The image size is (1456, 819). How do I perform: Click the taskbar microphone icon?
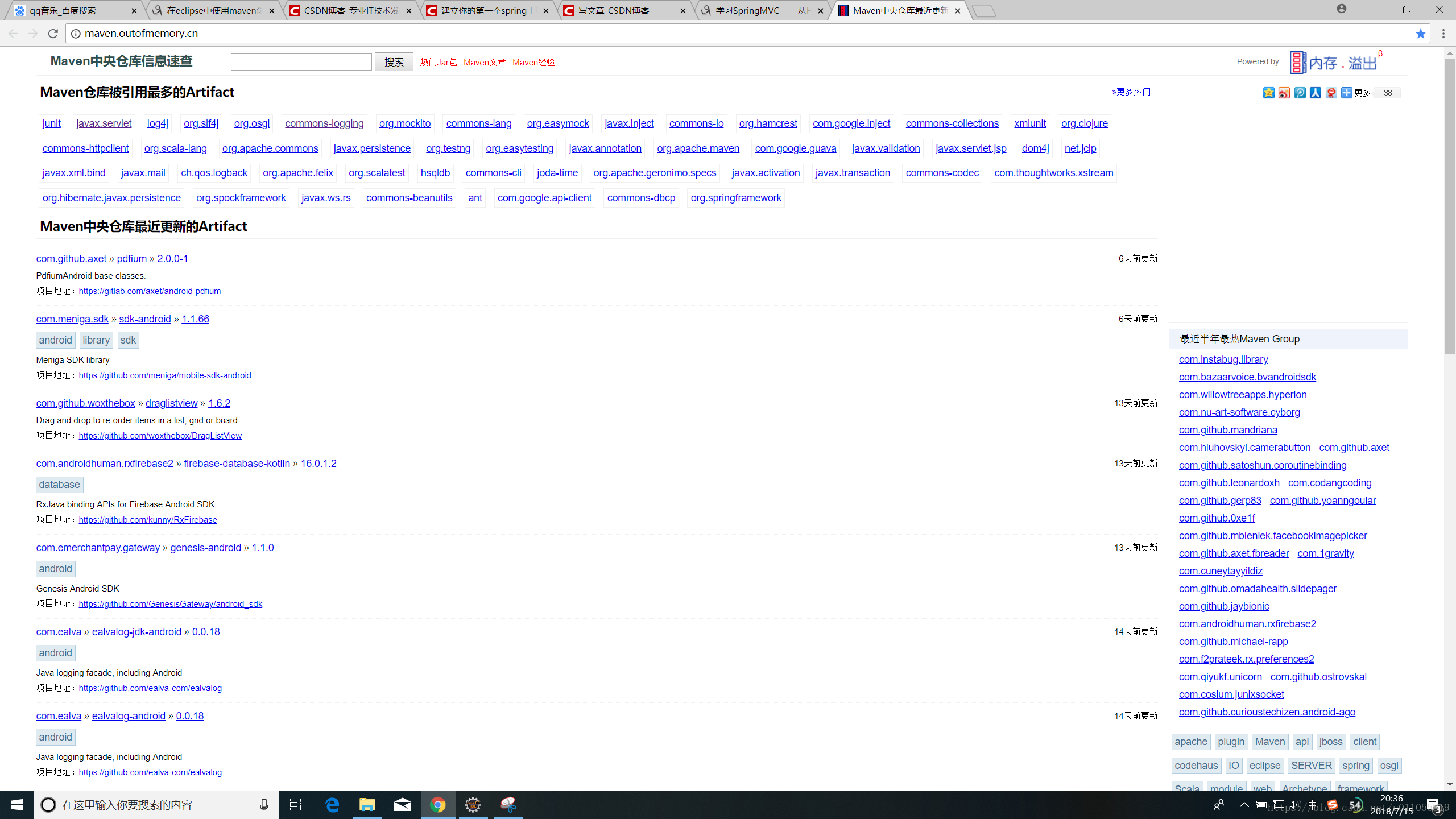click(264, 805)
